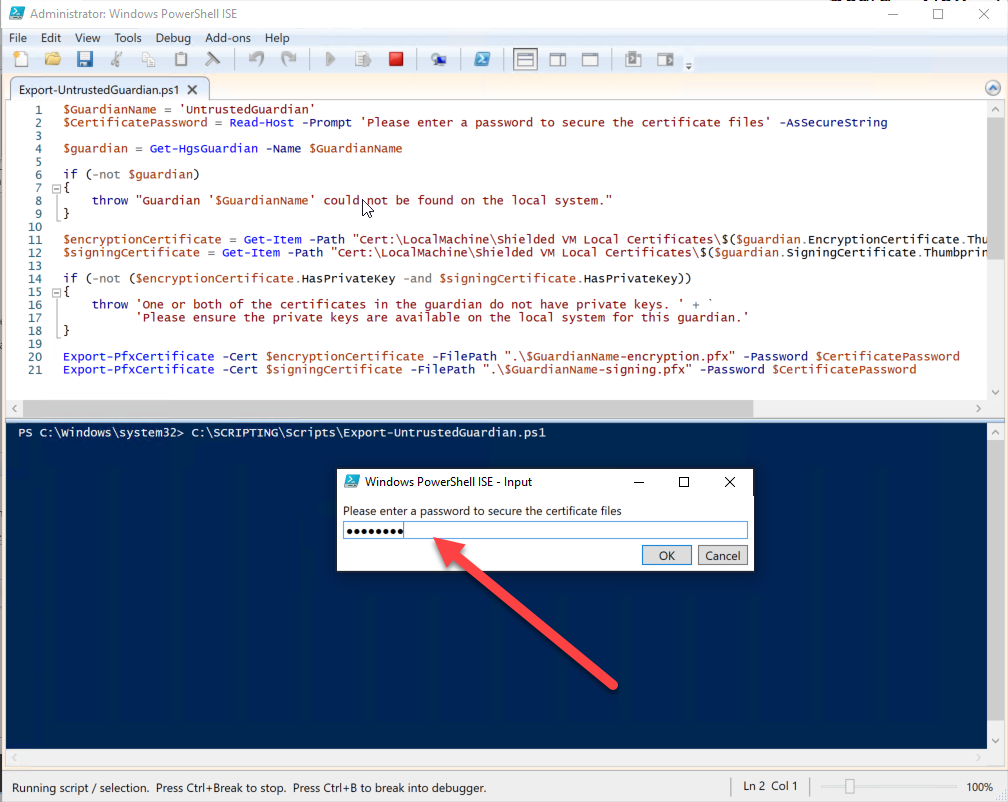This screenshot has width=1008, height=802.
Task: Show script pane on top layout
Action: (x=525, y=60)
